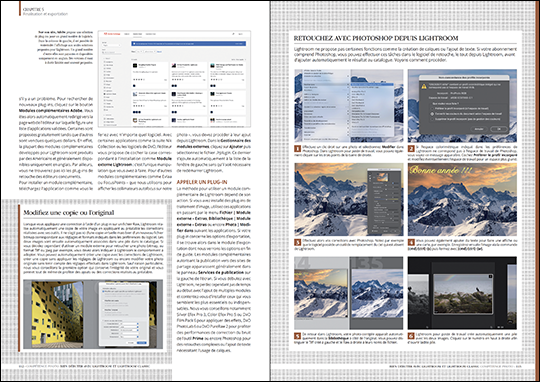Click the yellow warning triangle icon in the profile dialog

tap(424, 86)
